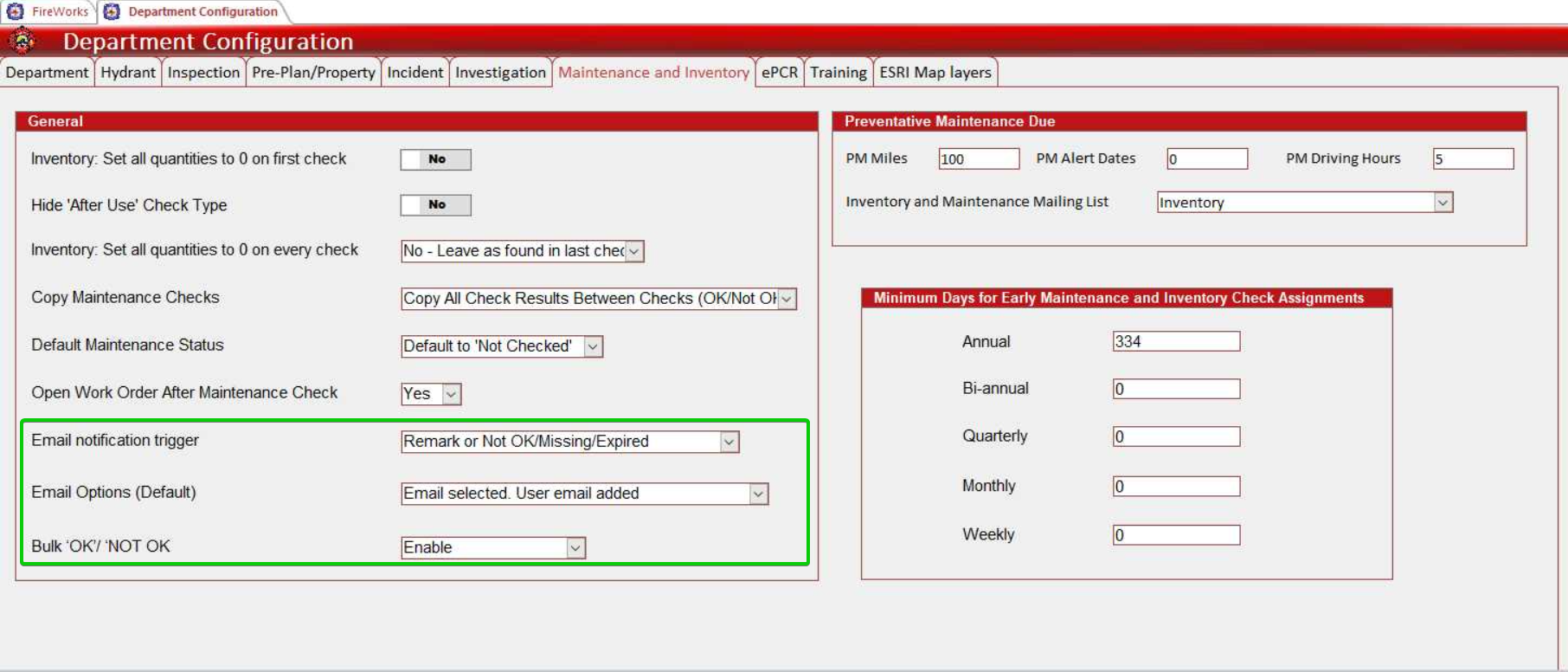The height and width of the screenshot is (672, 1568).
Task: Click the fire department emblem in header
Action: point(22,41)
